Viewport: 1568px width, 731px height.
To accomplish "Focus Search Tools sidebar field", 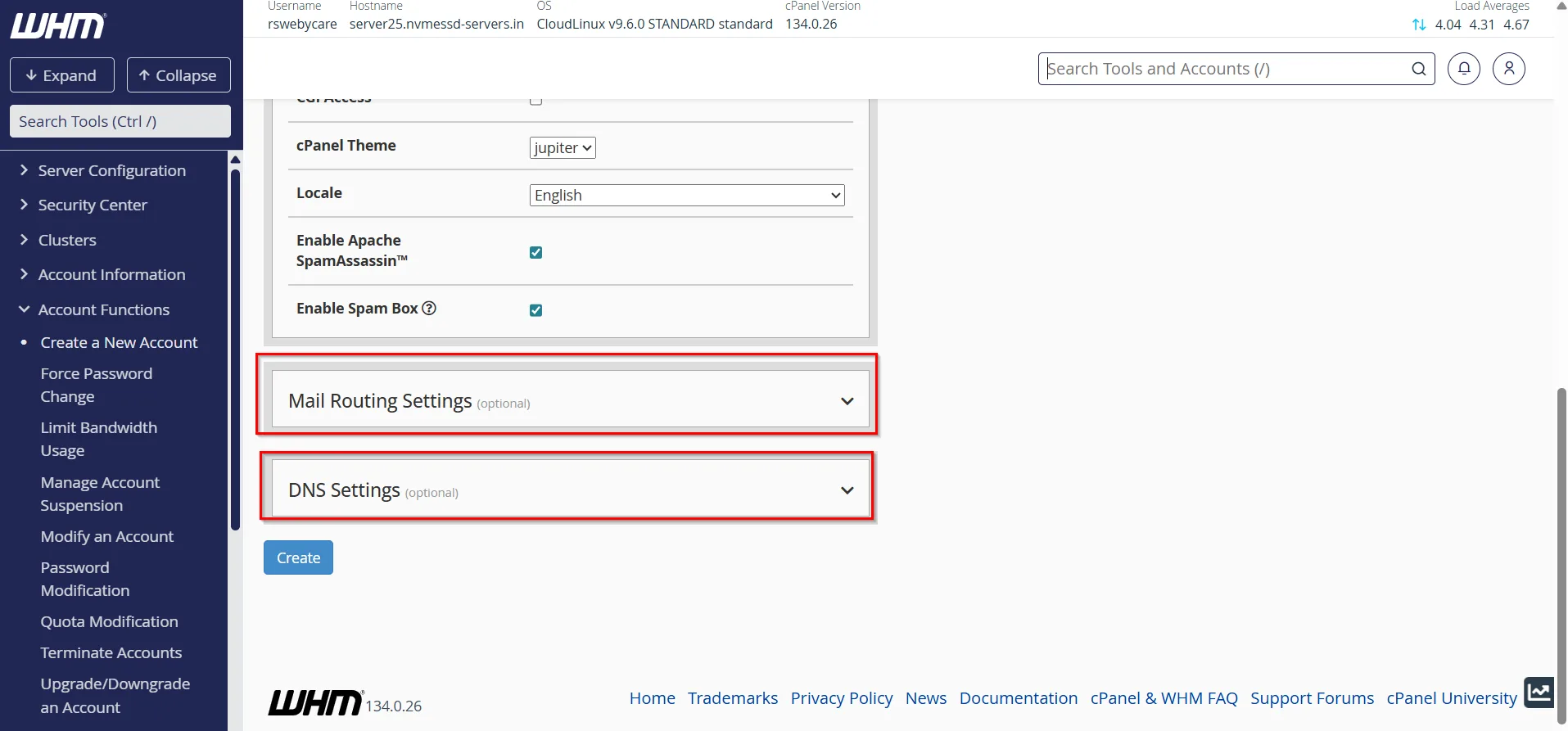I will (120, 121).
